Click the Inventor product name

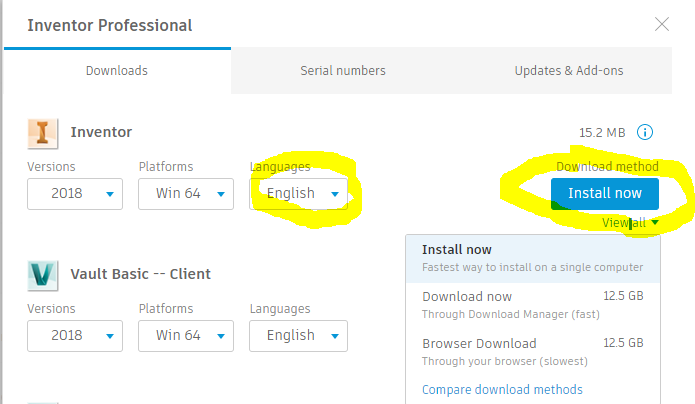[101, 132]
